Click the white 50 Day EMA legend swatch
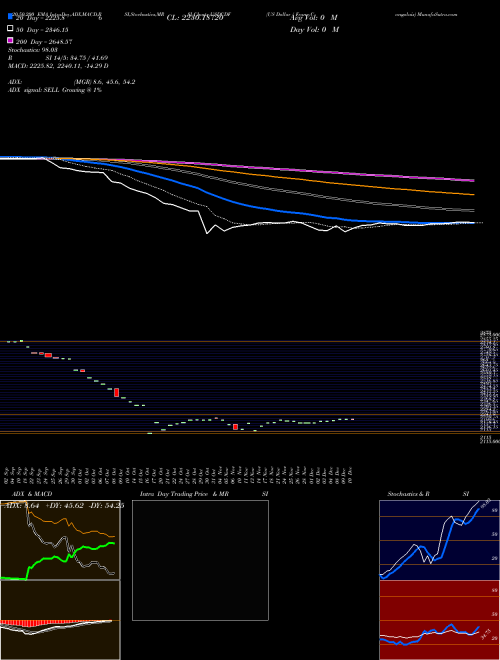Viewport: 500px width, 660px height. point(11,28)
